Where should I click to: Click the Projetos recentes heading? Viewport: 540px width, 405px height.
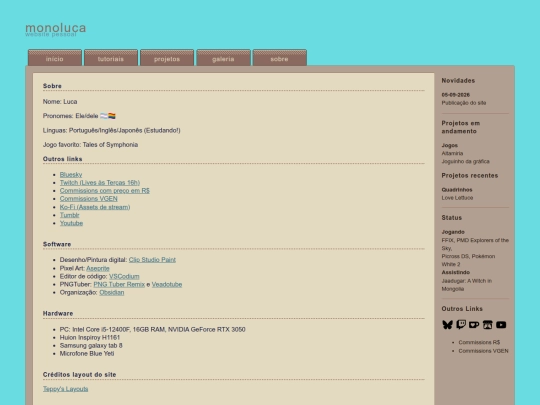click(470, 176)
